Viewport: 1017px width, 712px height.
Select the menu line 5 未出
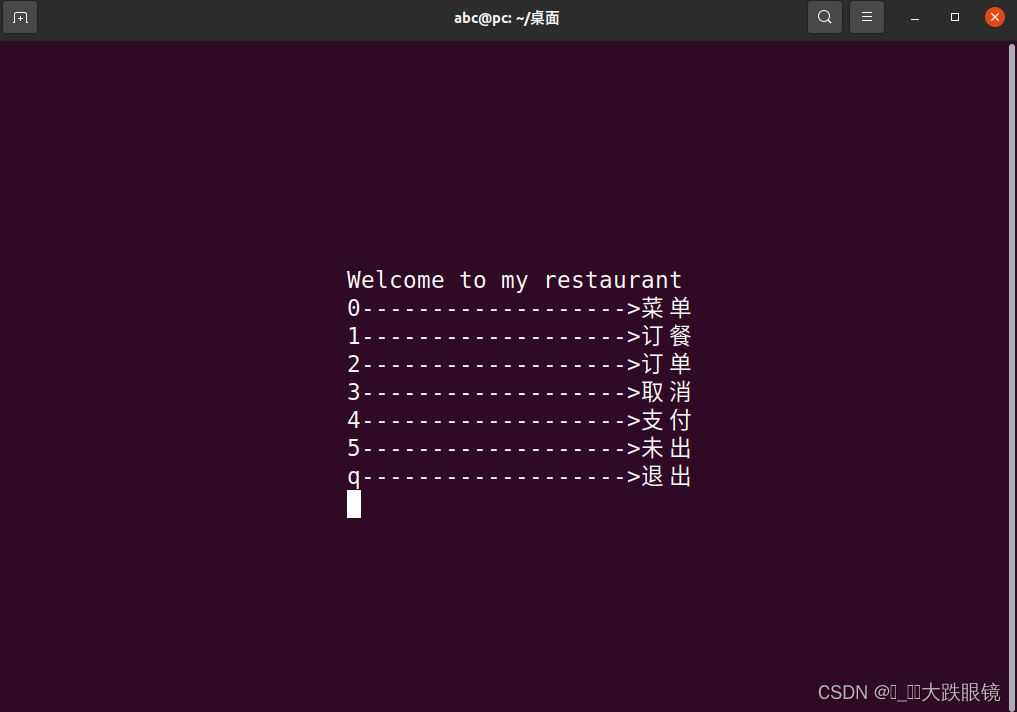(x=519, y=449)
